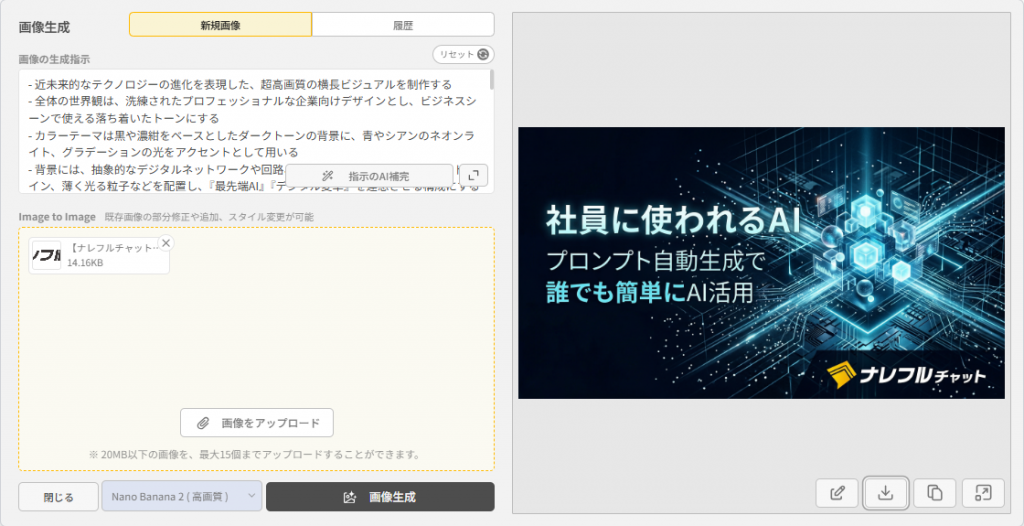Image resolution: width=1024 pixels, height=526 pixels.
Task: Click the generated 社員に使われるAI banner image
Action: (761, 262)
